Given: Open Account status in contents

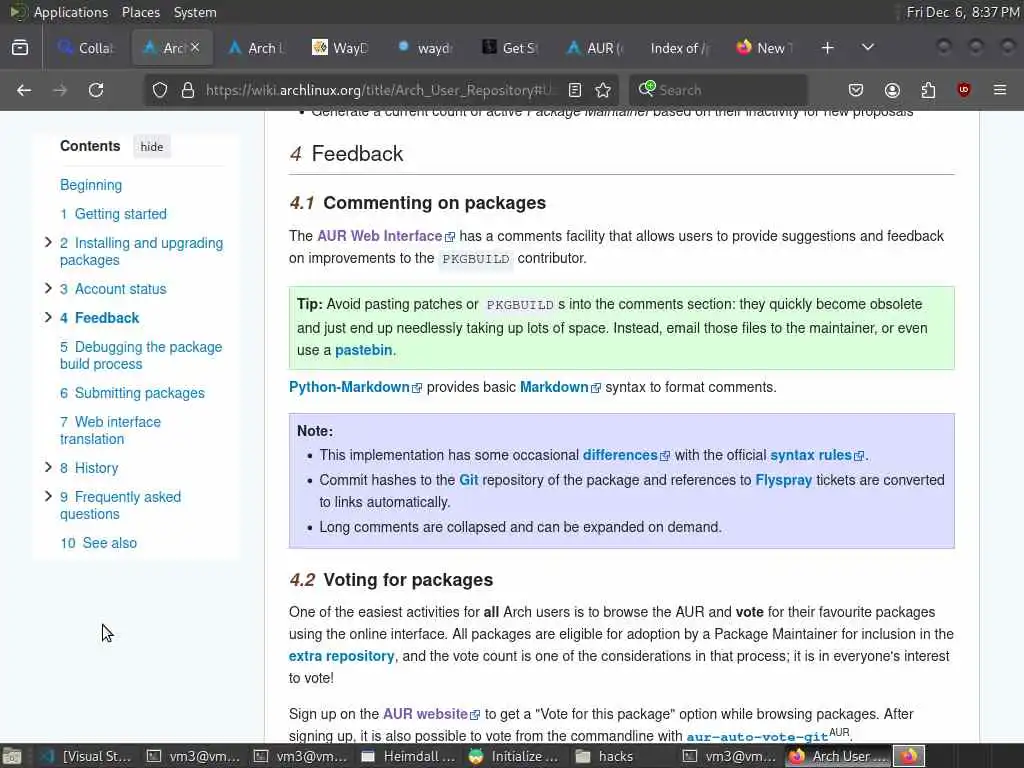Looking at the screenshot, I should [x=113, y=289].
